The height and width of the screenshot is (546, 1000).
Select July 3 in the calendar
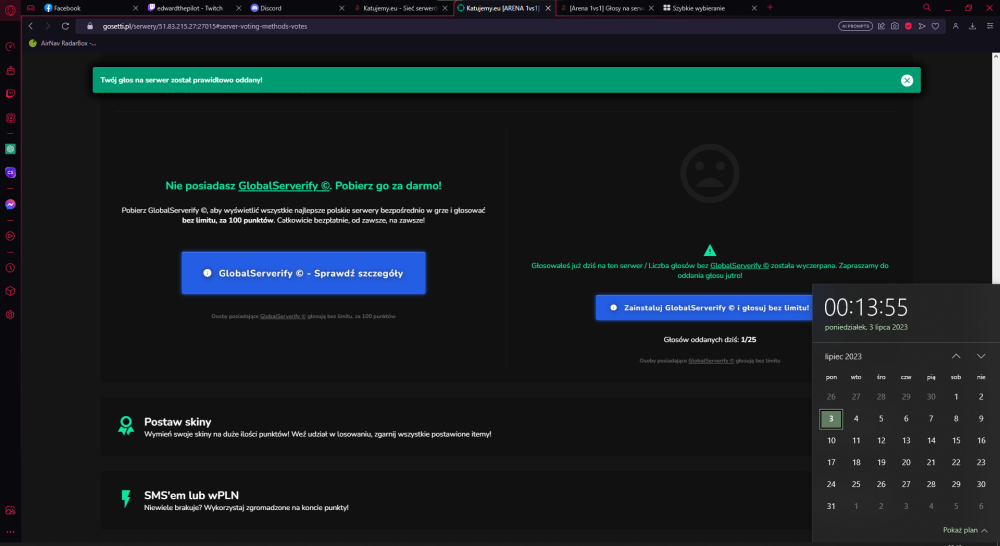[831, 419]
